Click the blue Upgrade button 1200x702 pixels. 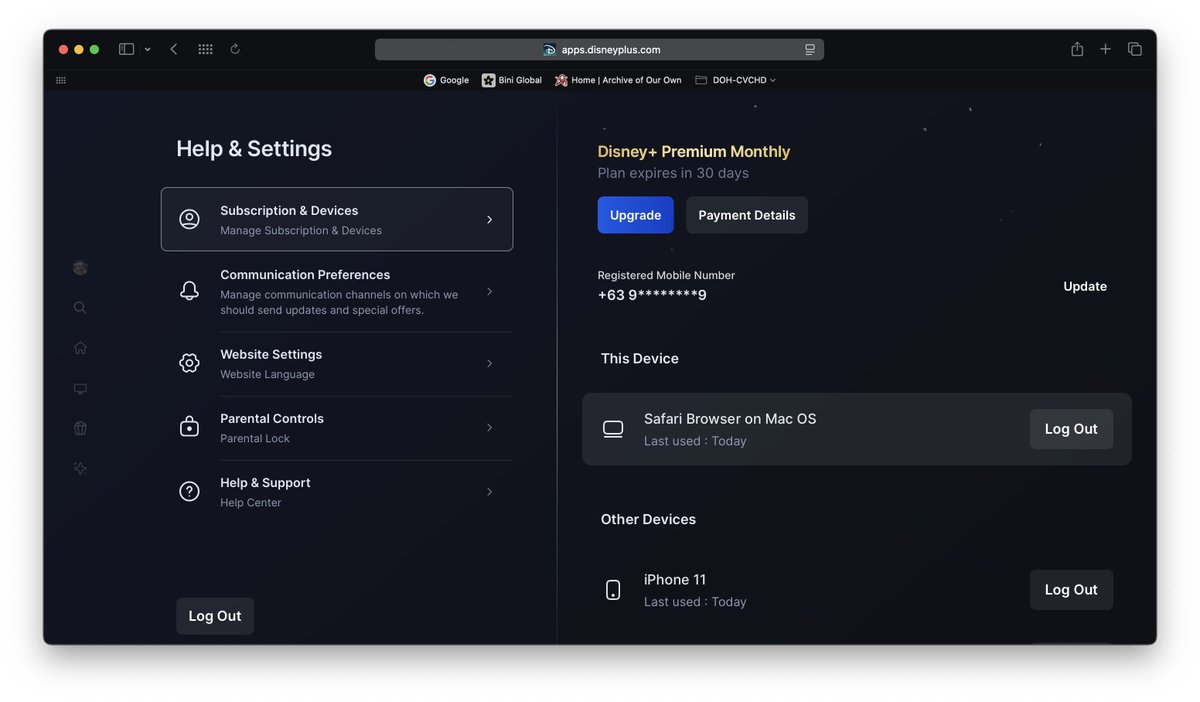pos(636,215)
